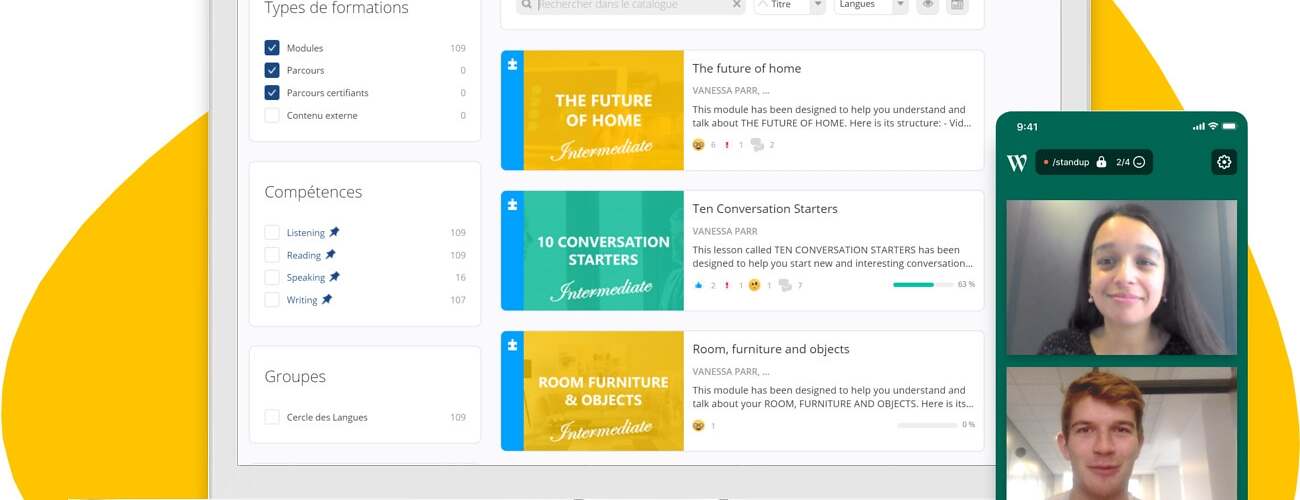The height and width of the screenshot is (500, 1300).
Task: Open Room Furniture & Objects thumbnail
Action: tap(603, 391)
